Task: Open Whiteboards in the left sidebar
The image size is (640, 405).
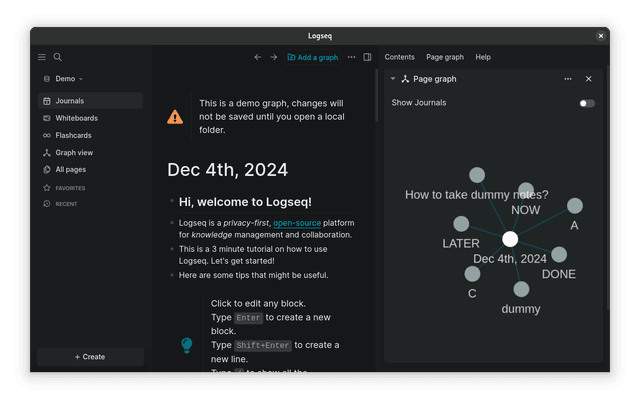Action: coord(90,118)
